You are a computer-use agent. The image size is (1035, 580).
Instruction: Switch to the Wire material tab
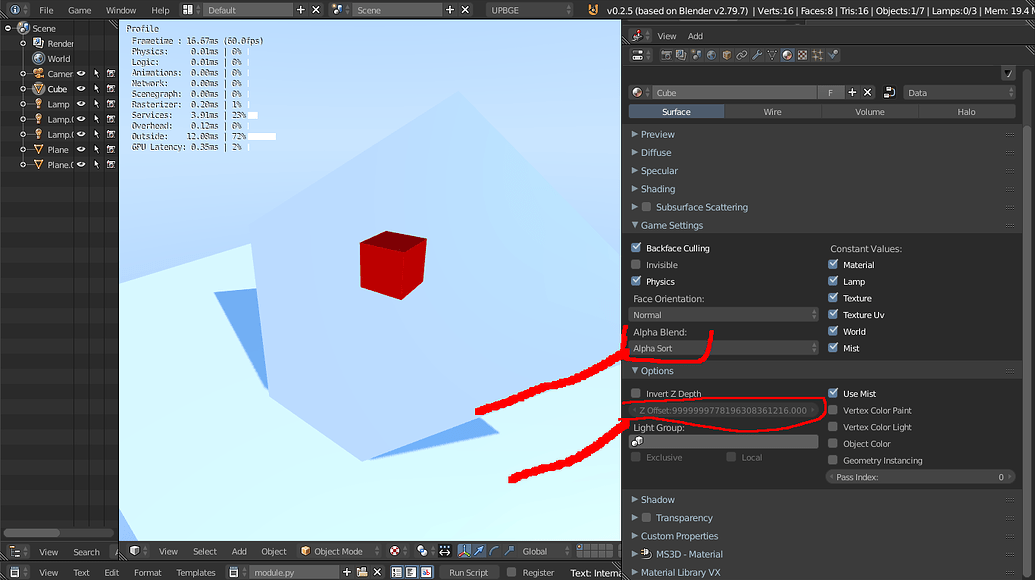coord(772,112)
